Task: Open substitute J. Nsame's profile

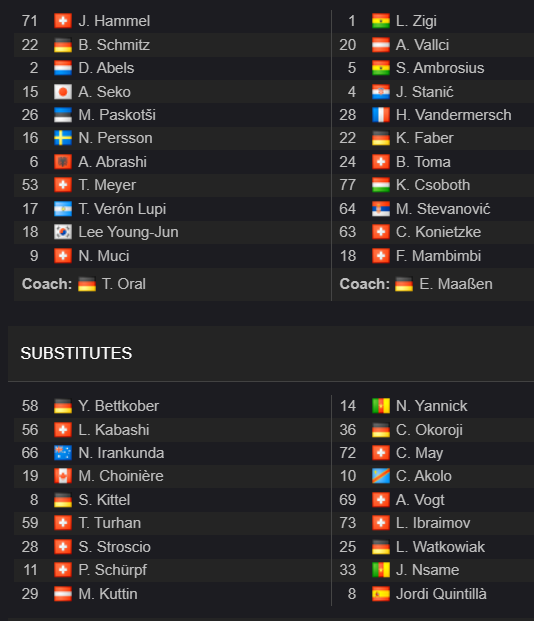Action: (x=427, y=570)
